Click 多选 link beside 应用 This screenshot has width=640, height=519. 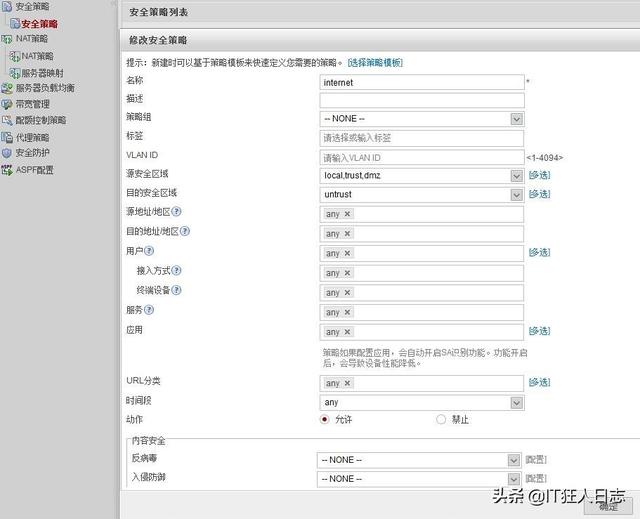540,331
